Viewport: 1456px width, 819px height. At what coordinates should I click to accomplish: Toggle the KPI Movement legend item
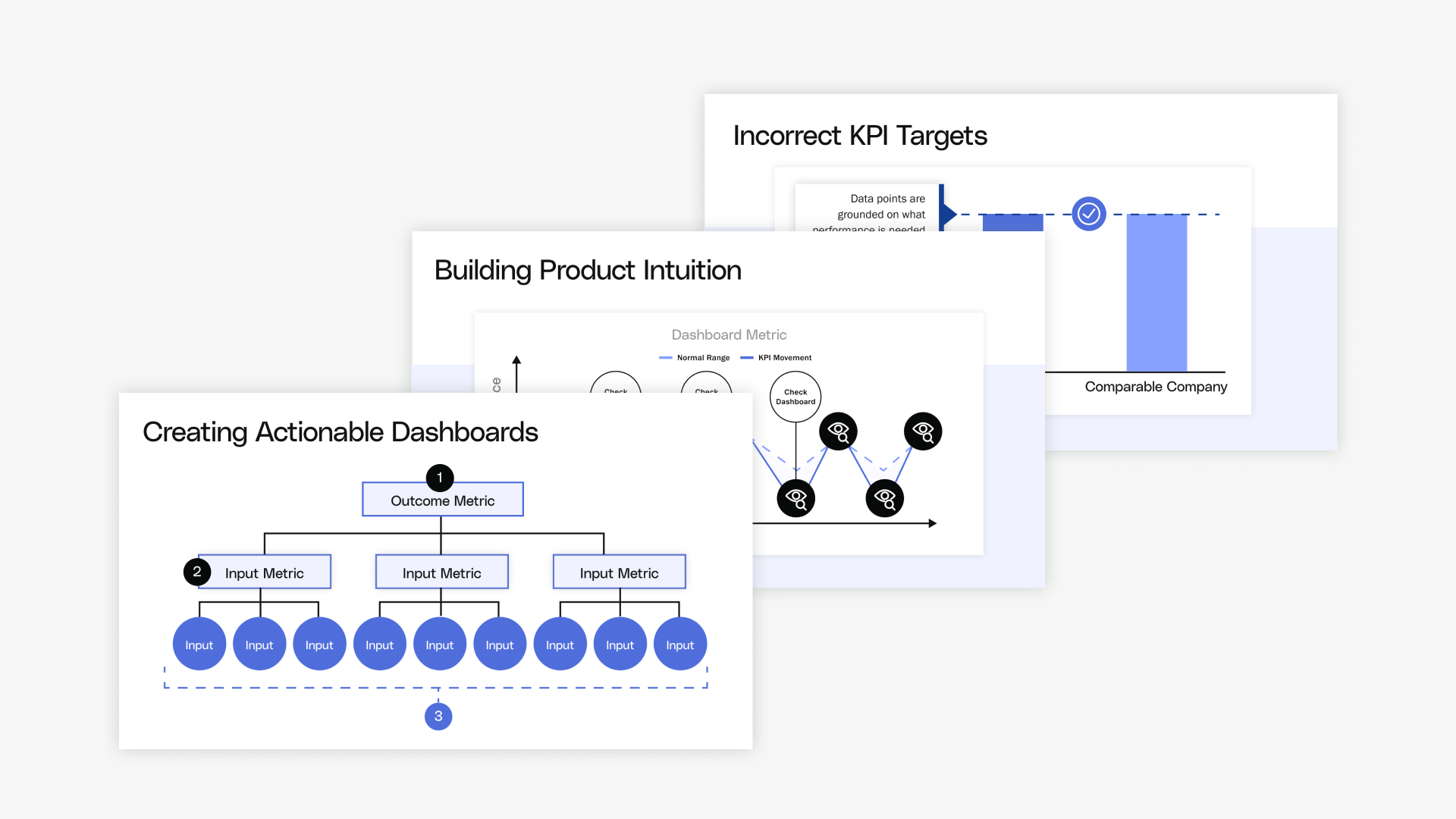pos(776,357)
